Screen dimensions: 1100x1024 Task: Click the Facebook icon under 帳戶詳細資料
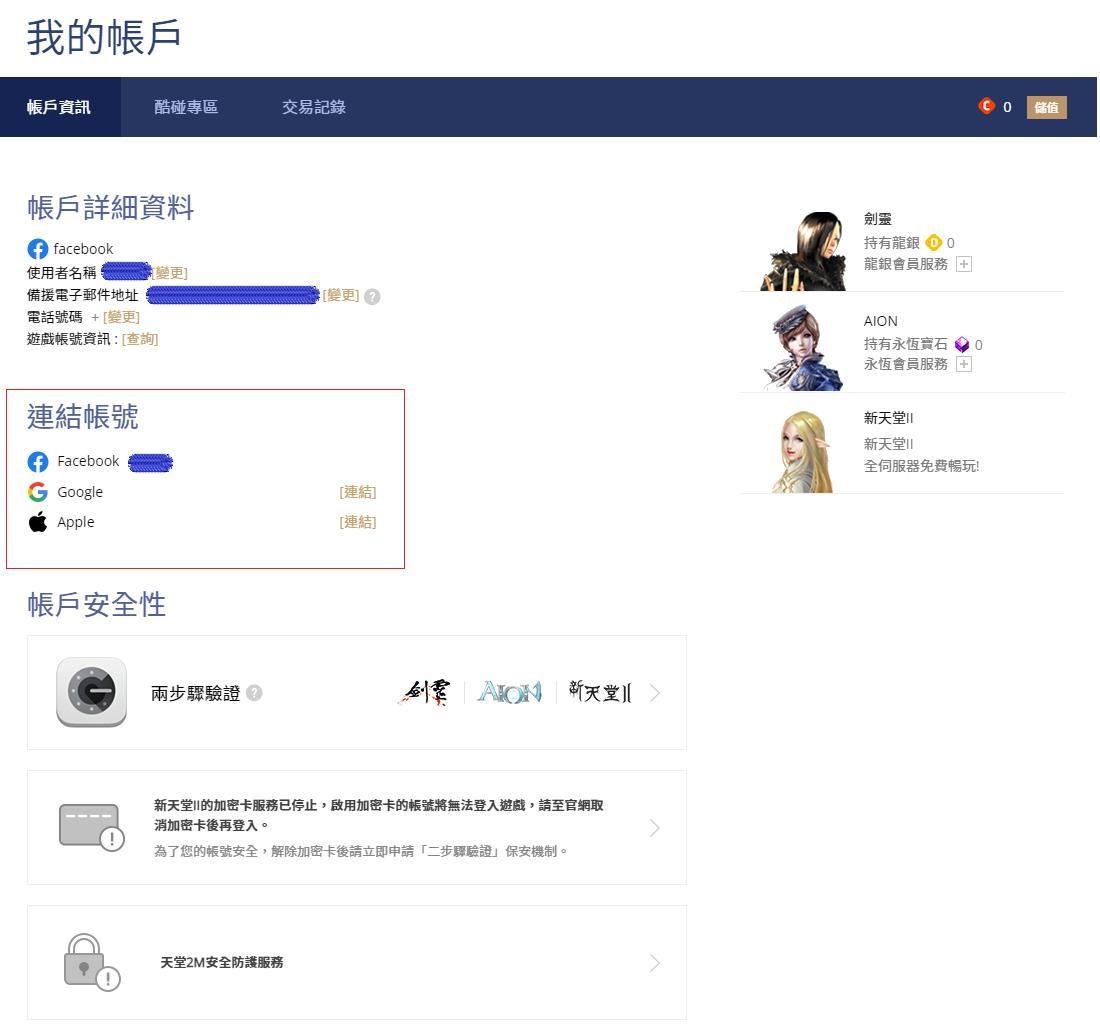click(x=38, y=248)
